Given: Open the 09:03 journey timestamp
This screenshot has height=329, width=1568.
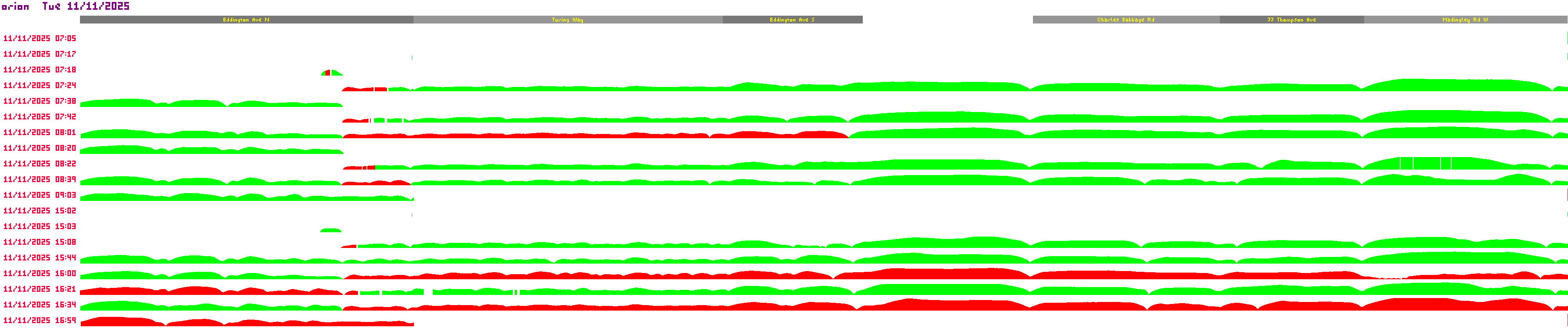Looking at the screenshot, I should [x=40, y=195].
